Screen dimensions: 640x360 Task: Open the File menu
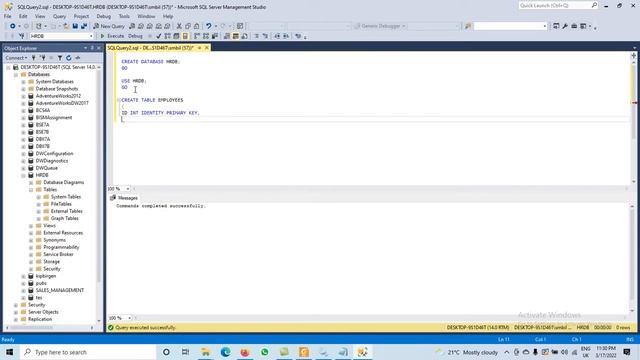coord(8,16)
